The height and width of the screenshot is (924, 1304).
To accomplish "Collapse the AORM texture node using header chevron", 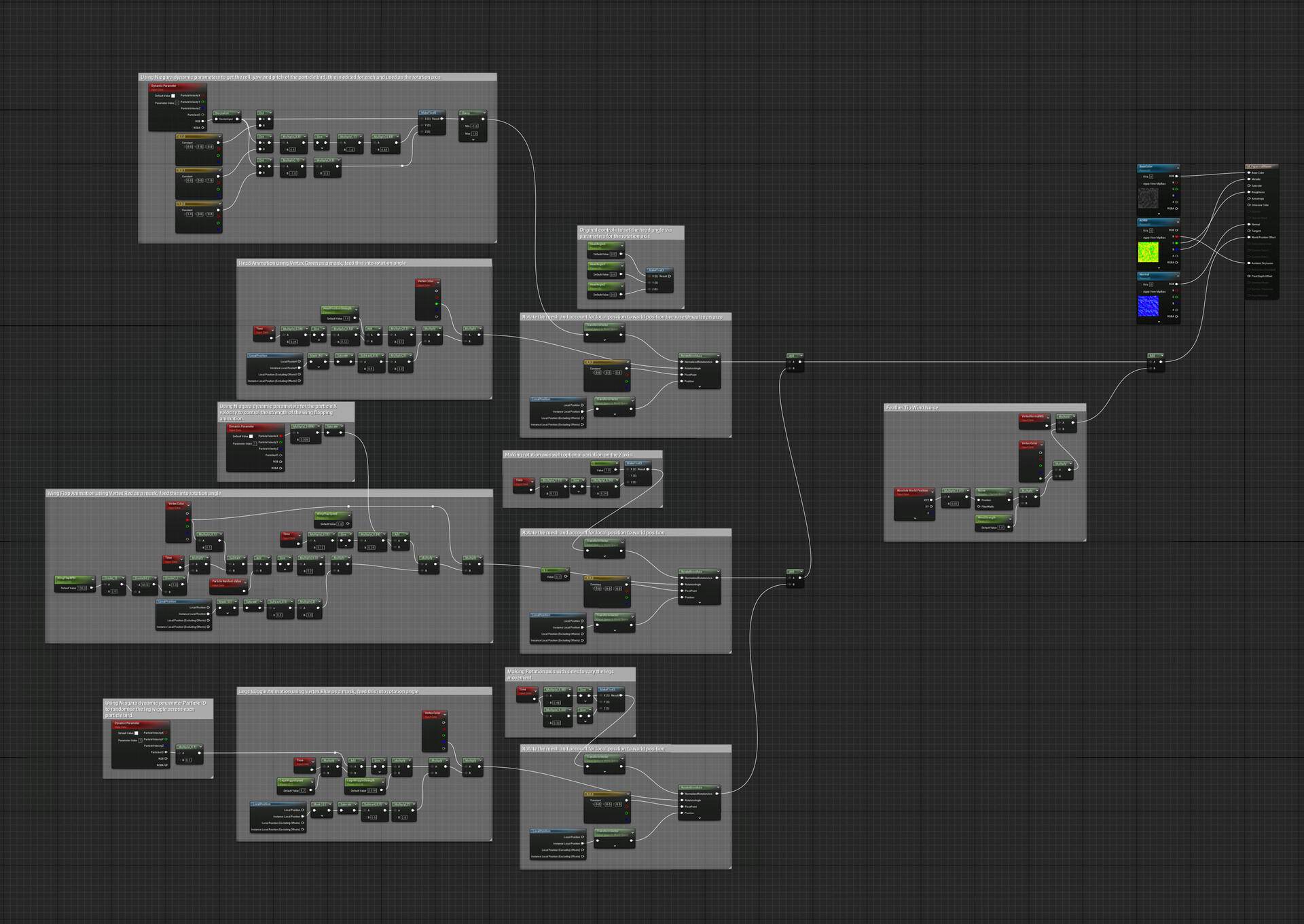I will click(1178, 222).
